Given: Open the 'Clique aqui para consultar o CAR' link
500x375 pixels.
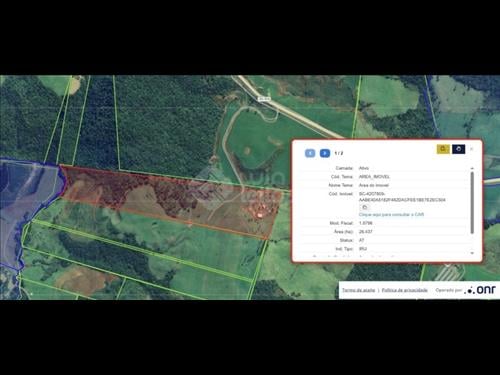Looking at the screenshot, I should (391, 215).
